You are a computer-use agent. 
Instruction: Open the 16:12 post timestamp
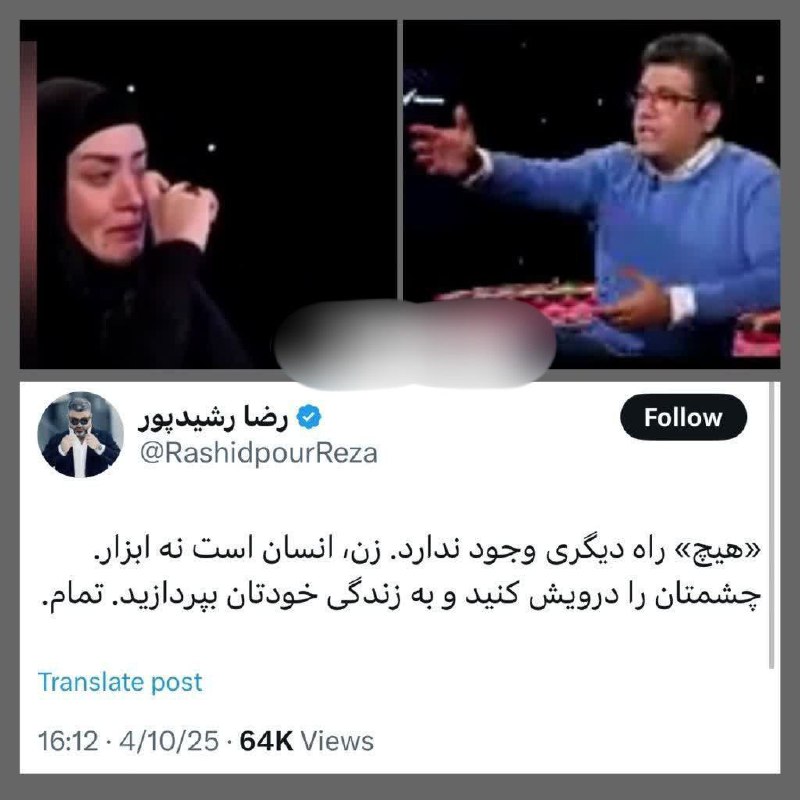click(x=67, y=741)
